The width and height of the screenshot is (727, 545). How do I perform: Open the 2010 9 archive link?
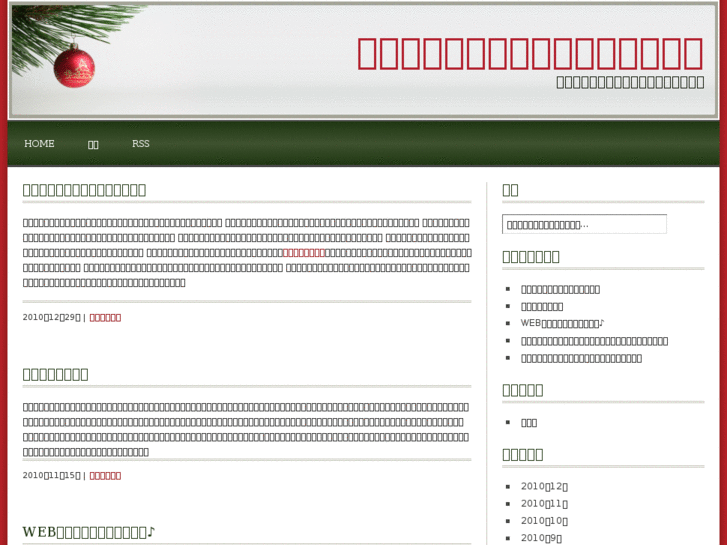542,538
